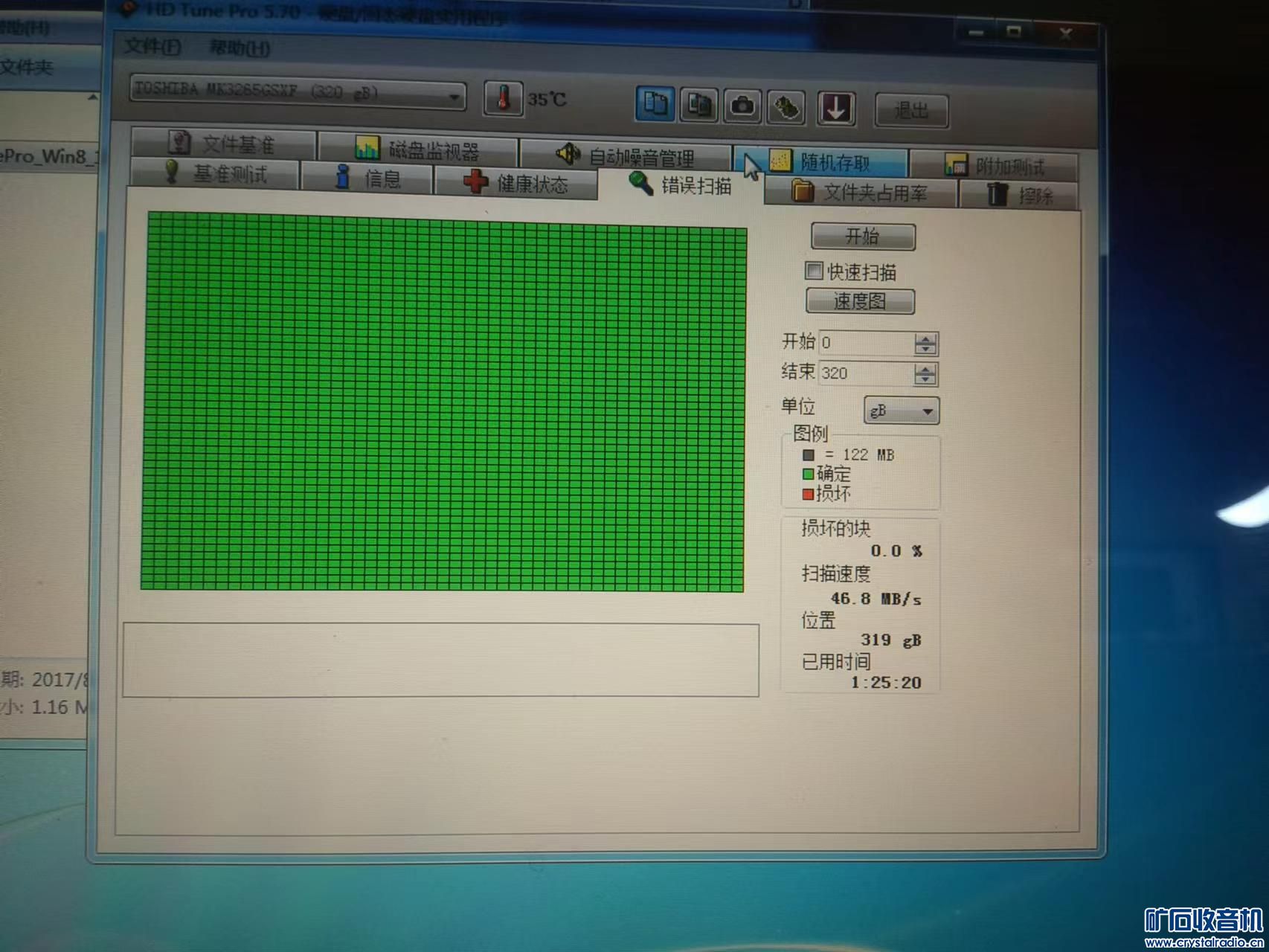Click the 319 gB position value
This screenshot has height=952, width=1269.
[891, 640]
